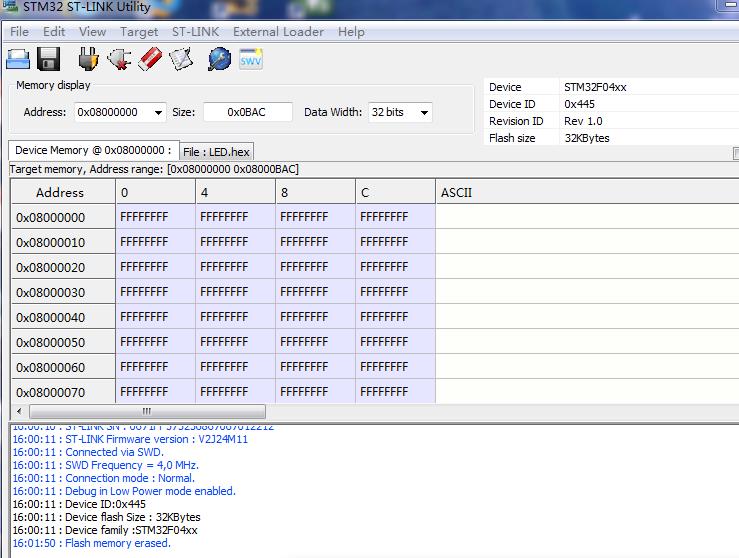Viewport: 739px width, 558px height.
Task: Click the horizontal scrollbar under memory table
Action: coord(146,411)
